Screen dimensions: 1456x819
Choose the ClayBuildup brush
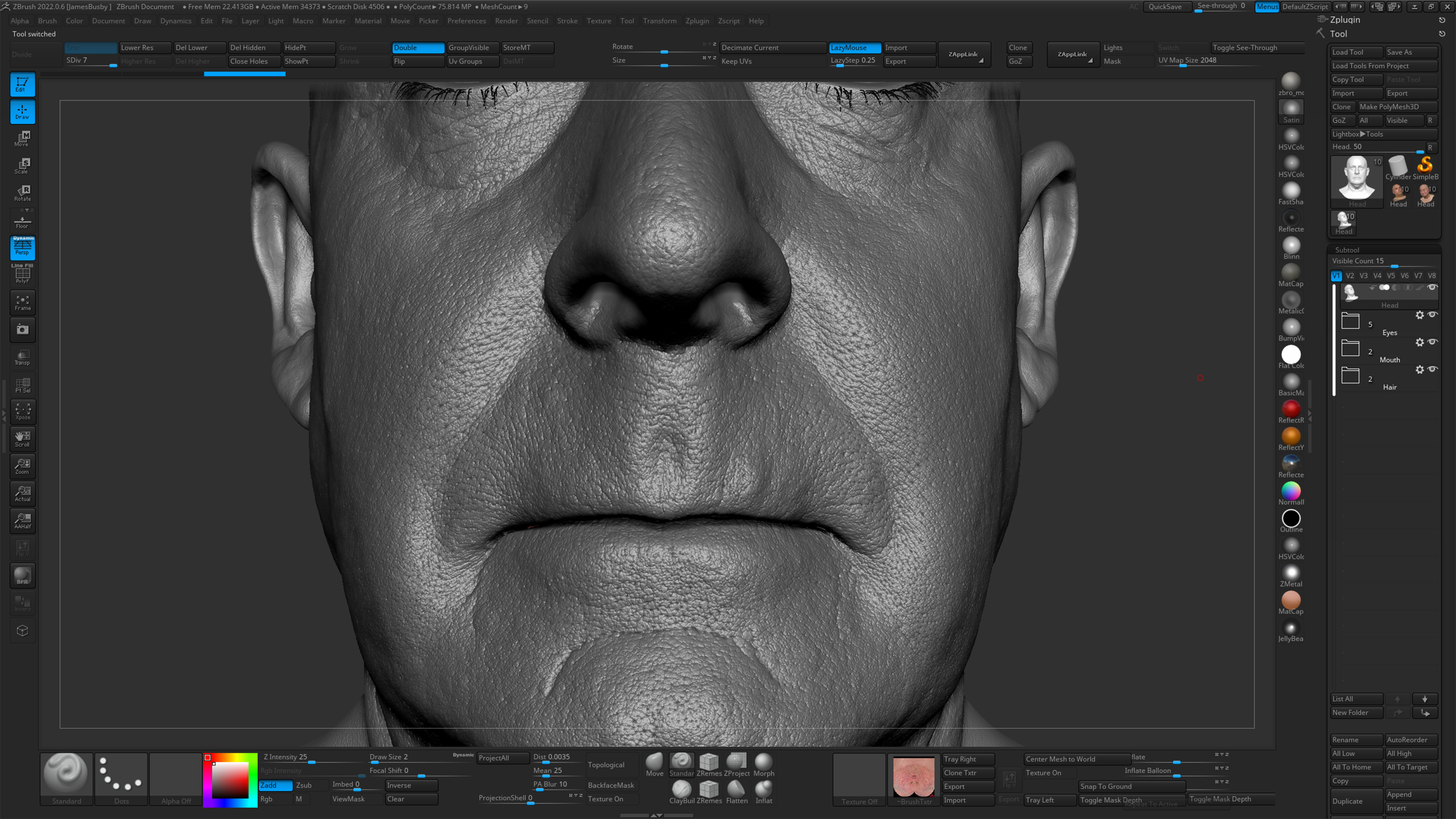[x=681, y=790]
